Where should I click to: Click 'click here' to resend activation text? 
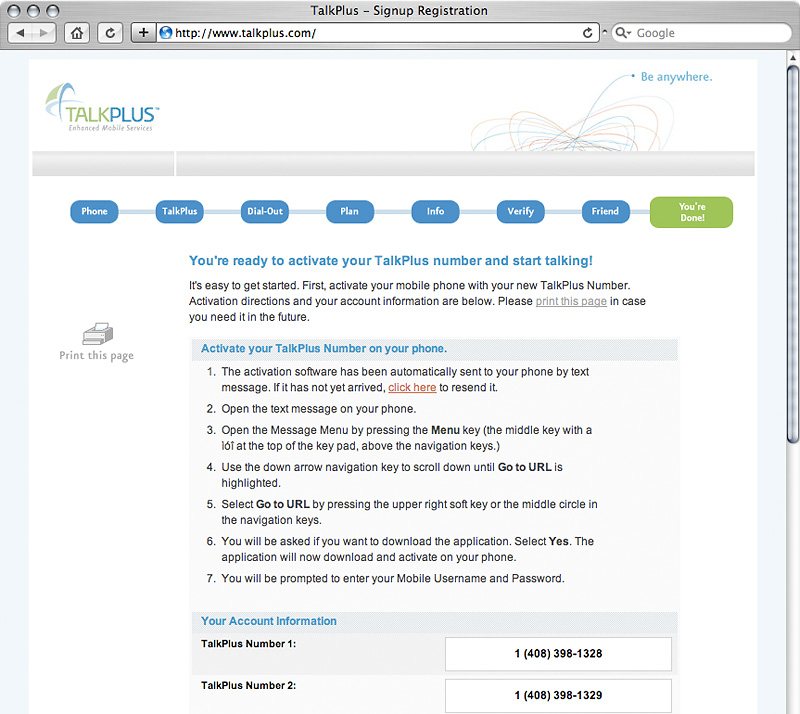click(412, 387)
